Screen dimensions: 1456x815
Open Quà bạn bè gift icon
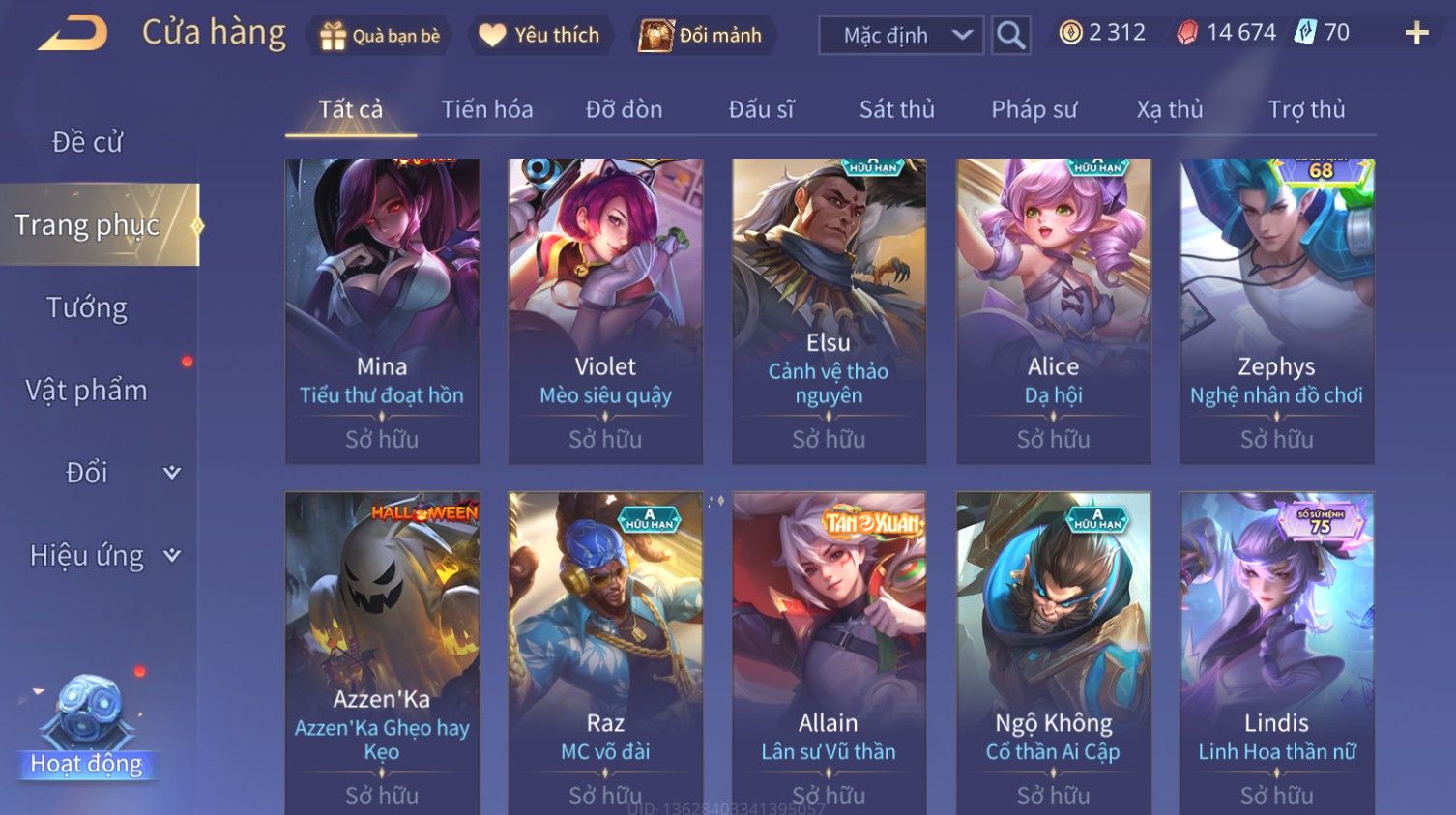tap(333, 36)
